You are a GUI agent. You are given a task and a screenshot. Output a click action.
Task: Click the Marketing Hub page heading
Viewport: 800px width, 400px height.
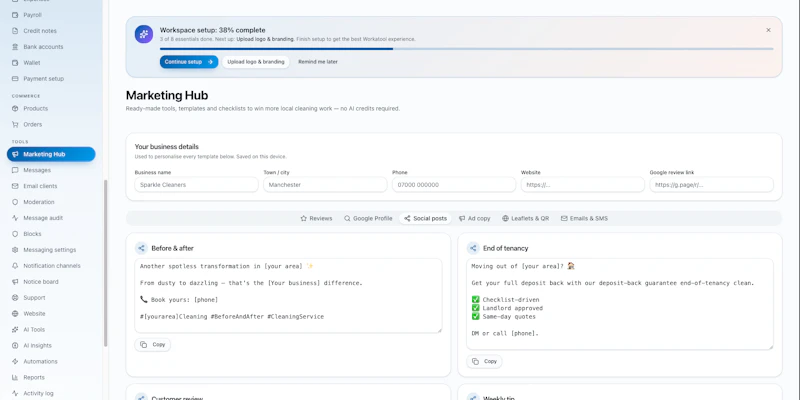[167, 95]
